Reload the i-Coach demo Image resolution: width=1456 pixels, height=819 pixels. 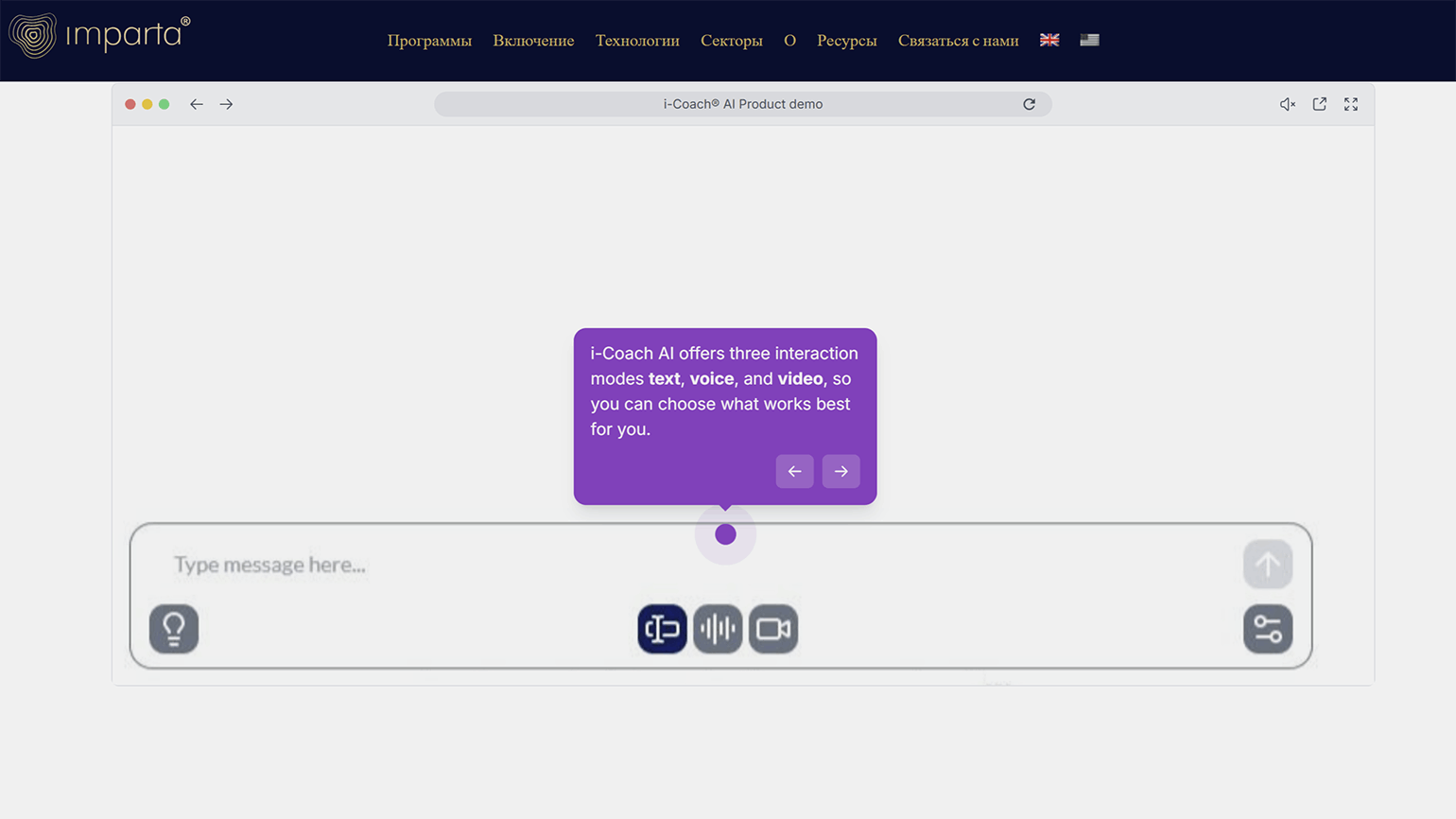pyautogui.click(x=1029, y=104)
